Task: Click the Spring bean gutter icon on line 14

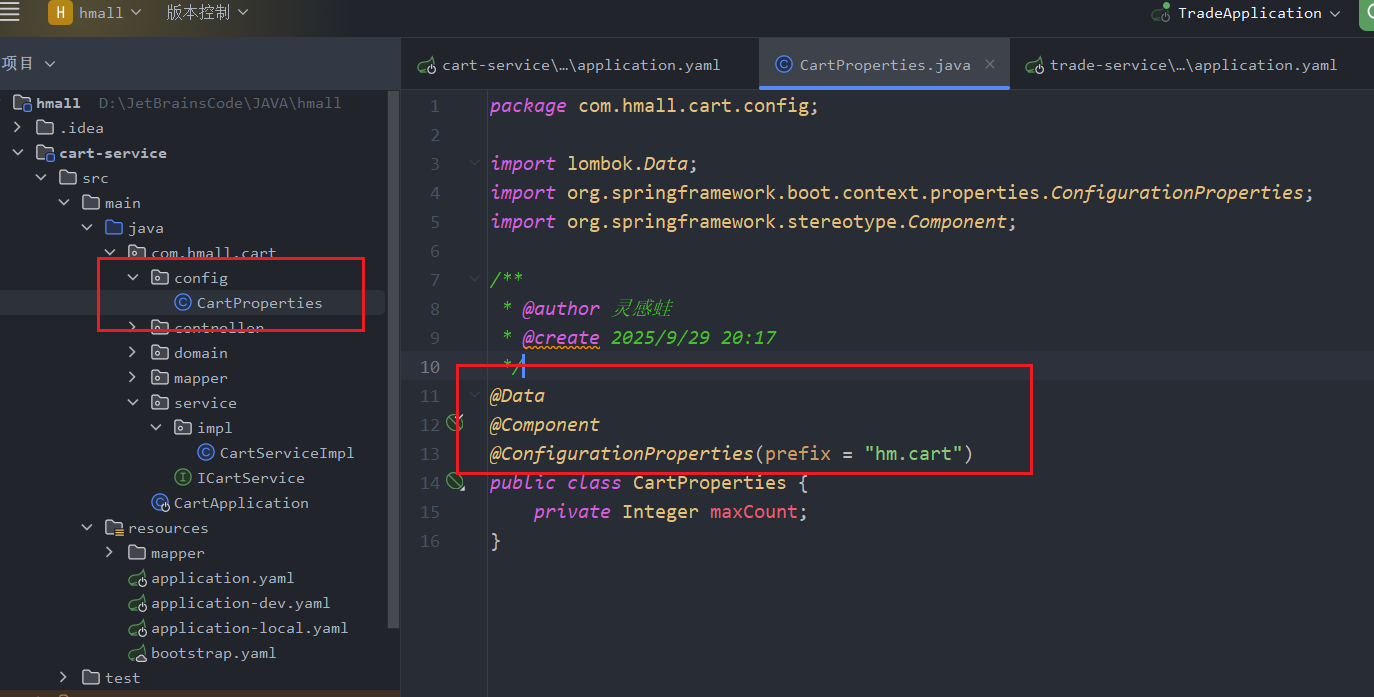Action: (x=456, y=483)
